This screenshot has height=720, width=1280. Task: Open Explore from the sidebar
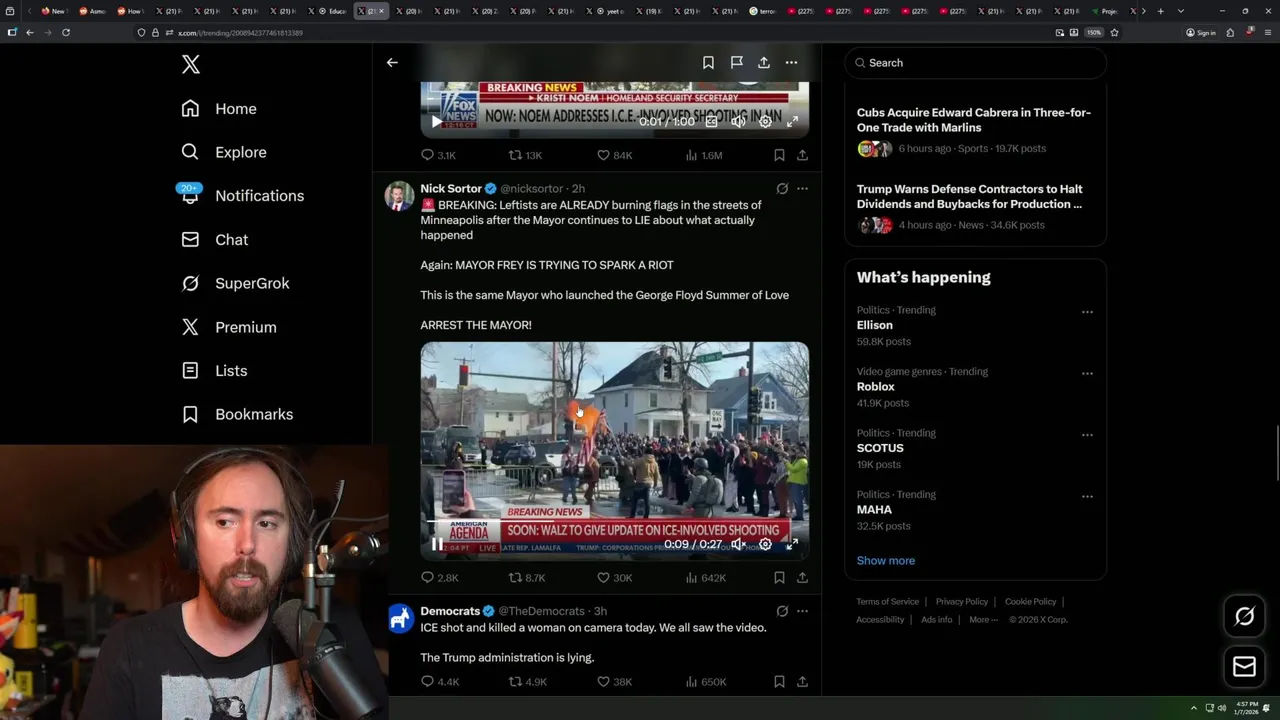click(x=224, y=152)
